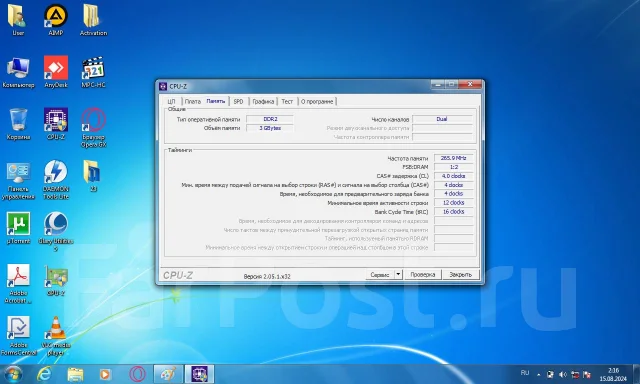Image resolution: width=640 pixels, height=384 pixels.
Task: Open Internet Explorer from the taskbar
Action: [x=44, y=374]
